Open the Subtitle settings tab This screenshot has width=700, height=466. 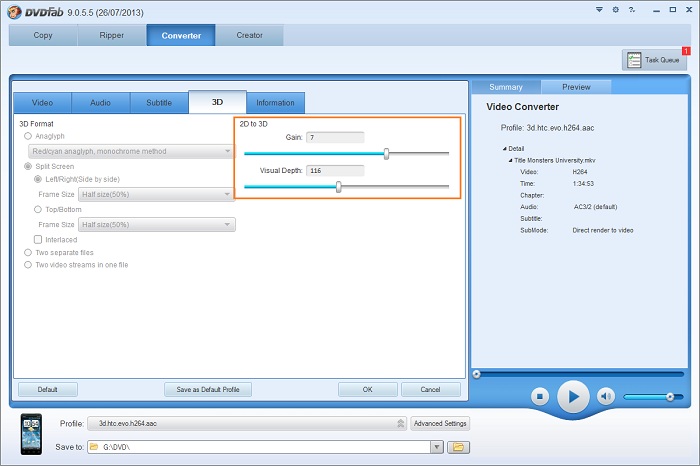coord(159,103)
